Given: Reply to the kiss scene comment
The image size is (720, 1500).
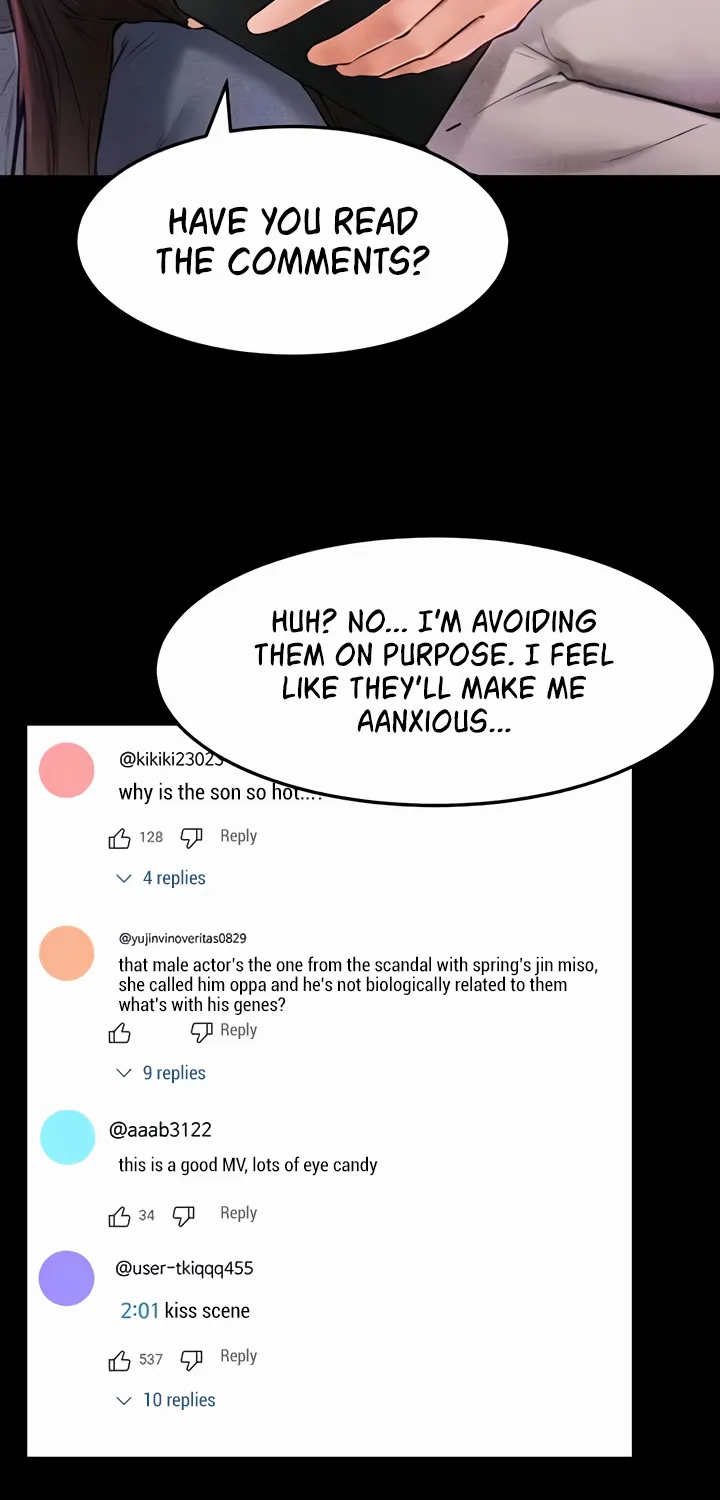Looking at the screenshot, I should coord(238,1356).
